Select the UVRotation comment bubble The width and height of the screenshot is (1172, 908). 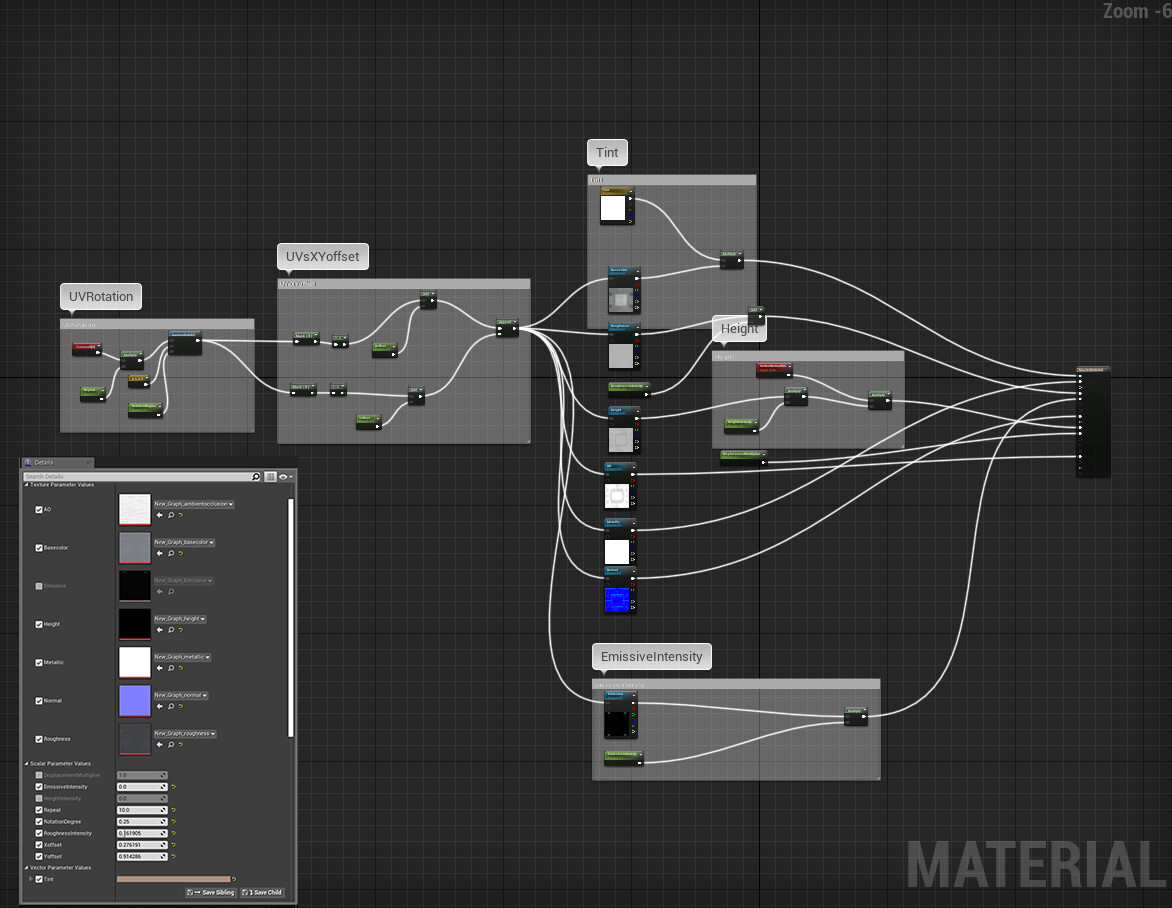[101, 297]
